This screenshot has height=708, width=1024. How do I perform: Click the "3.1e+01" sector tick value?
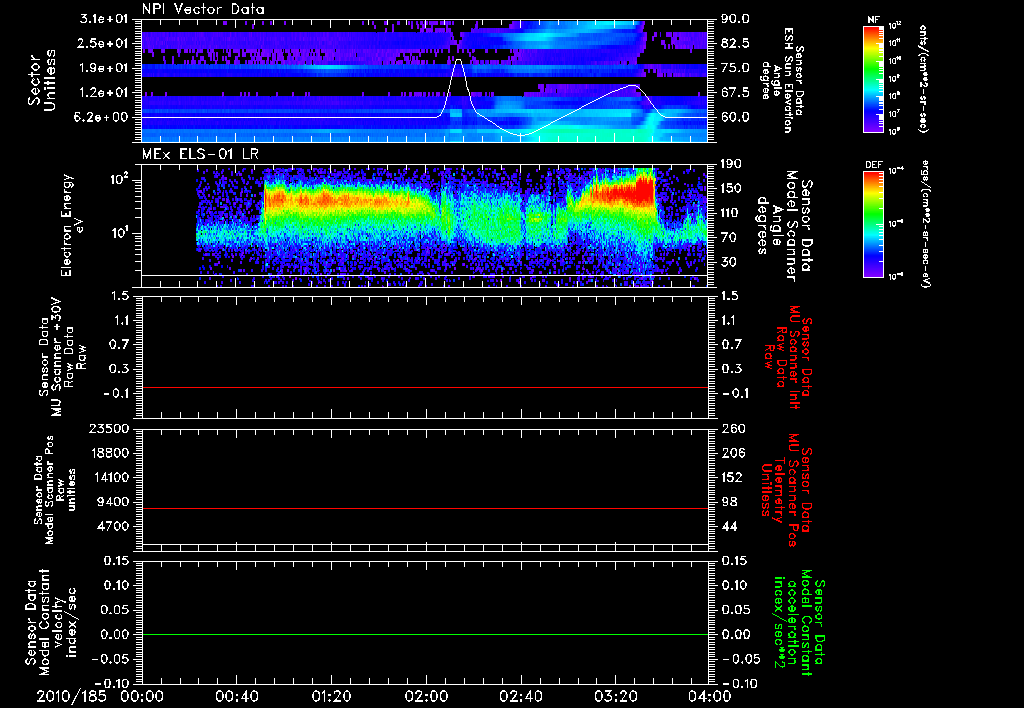point(103,19)
